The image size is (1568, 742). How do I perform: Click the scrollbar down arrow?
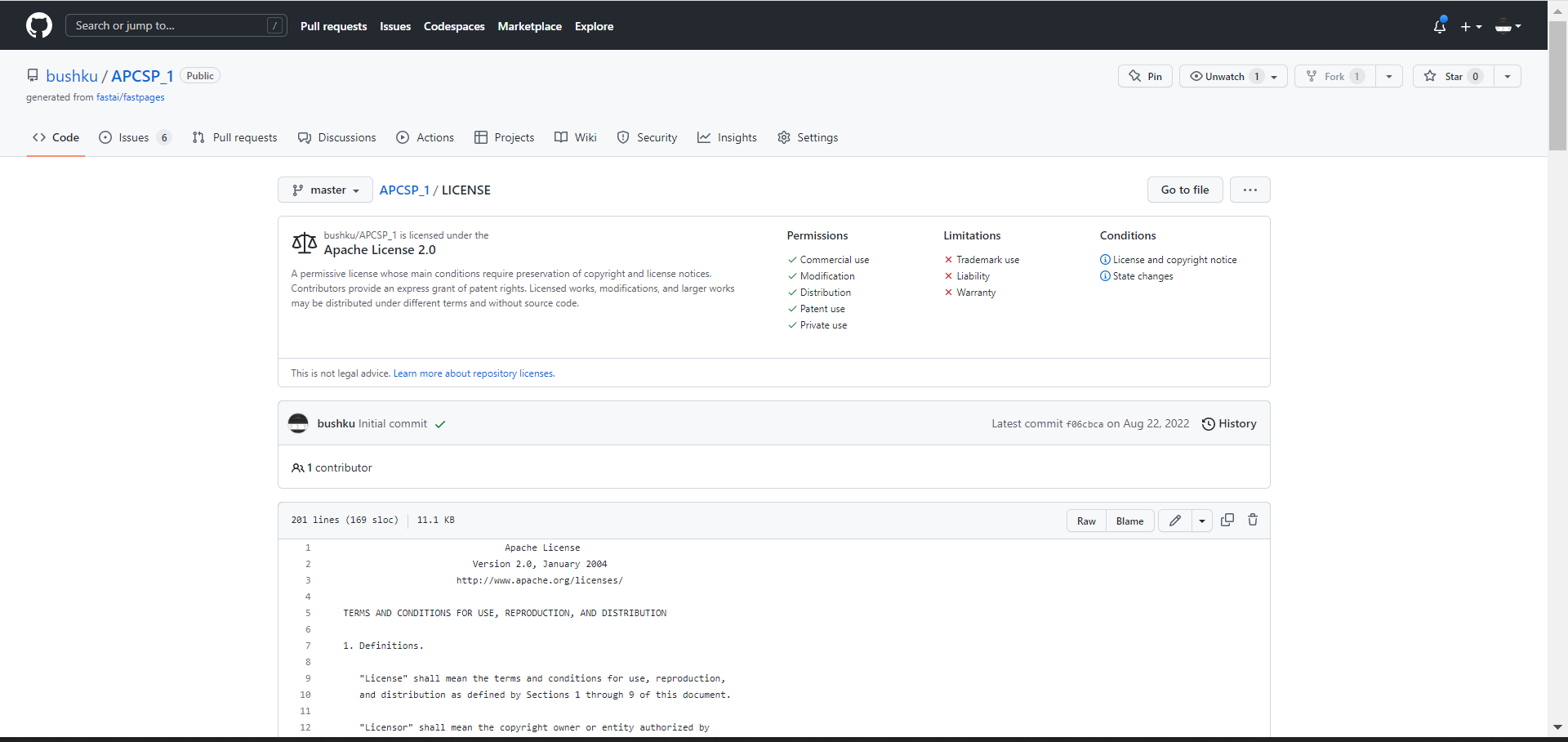pos(1558,726)
